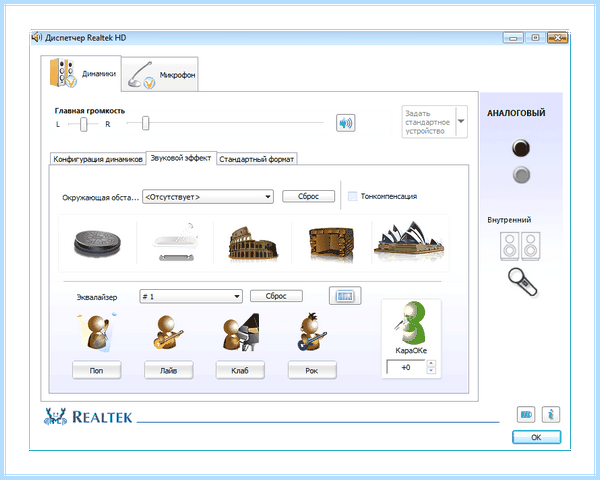The width and height of the screenshot is (600, 480).
Task: Click the KaraOKe +0 value field
Action: point(406,367)
